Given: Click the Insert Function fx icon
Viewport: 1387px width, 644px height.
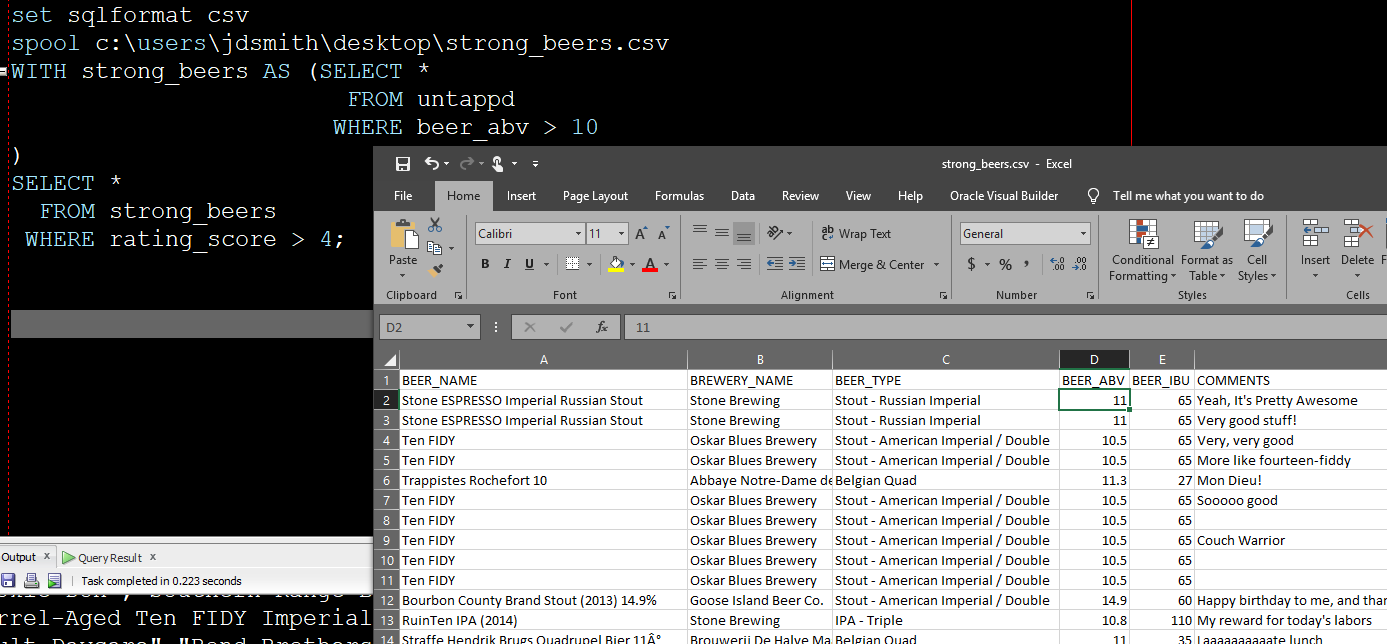Looking at the screenshot, I should (x=601, y=327).
